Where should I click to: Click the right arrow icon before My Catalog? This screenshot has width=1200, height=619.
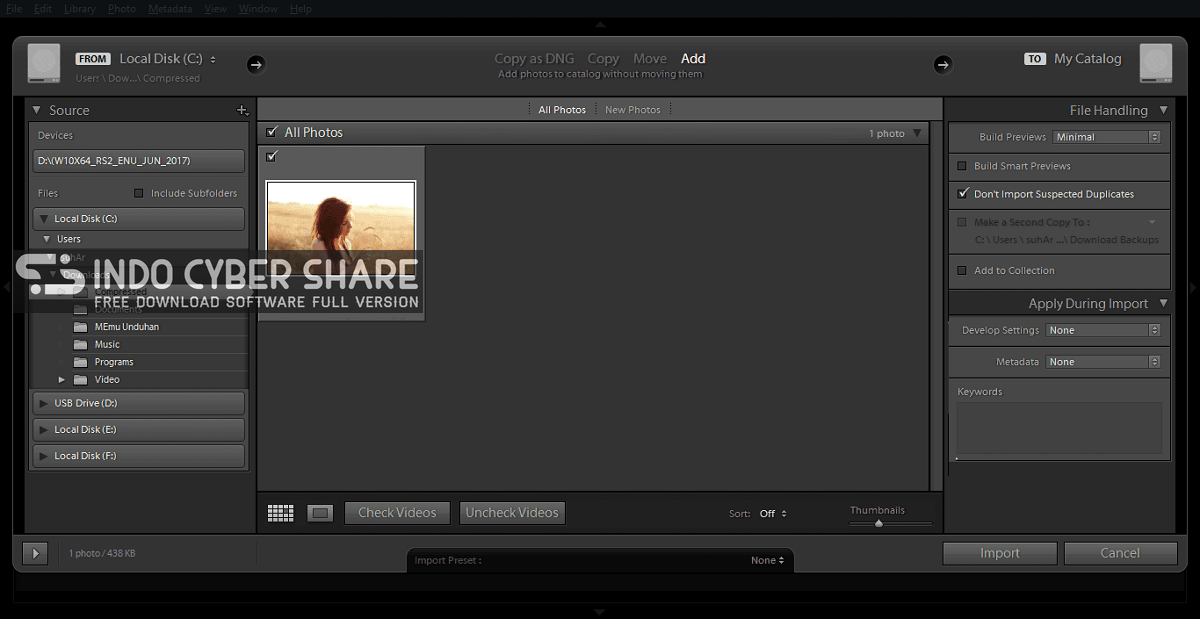coord(943,64)
